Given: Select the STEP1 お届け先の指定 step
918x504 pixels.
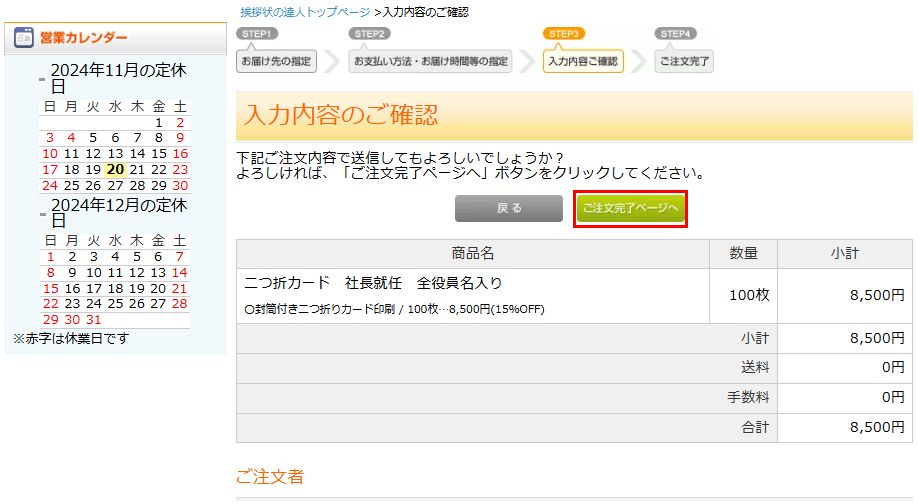Looking at the screenshot, I should click(276, 61).
